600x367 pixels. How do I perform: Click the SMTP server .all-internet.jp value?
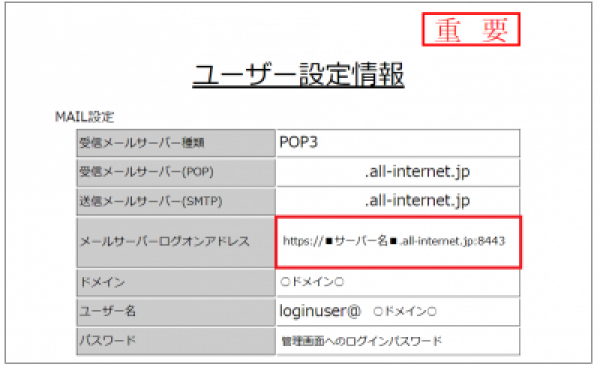(417, 200)
